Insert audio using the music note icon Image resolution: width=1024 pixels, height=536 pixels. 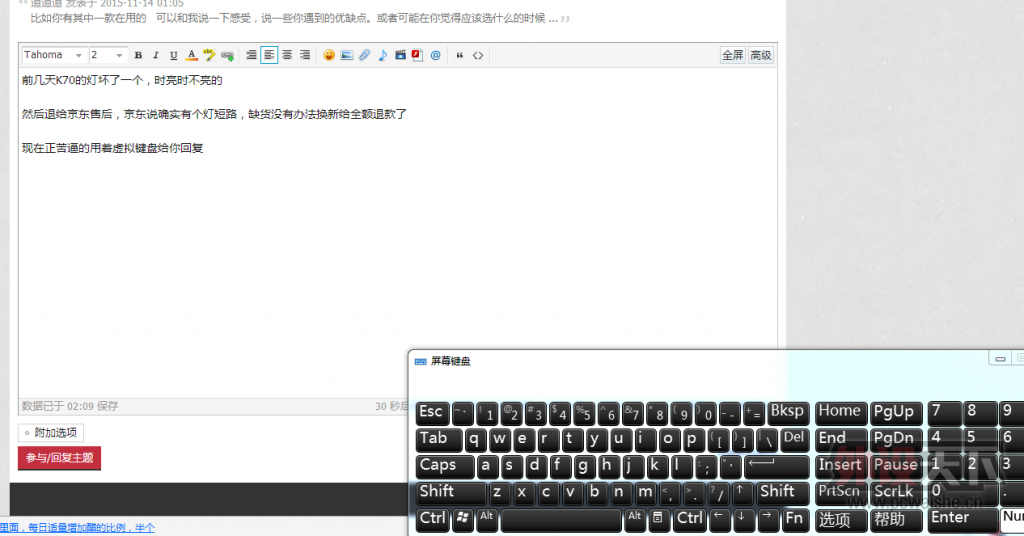coord(382,56)
